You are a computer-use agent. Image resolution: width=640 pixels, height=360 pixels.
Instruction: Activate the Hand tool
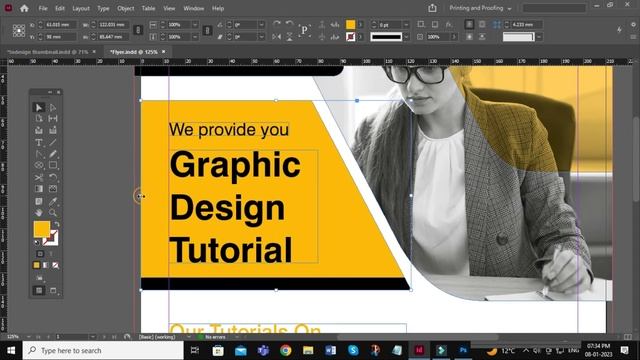39,213
